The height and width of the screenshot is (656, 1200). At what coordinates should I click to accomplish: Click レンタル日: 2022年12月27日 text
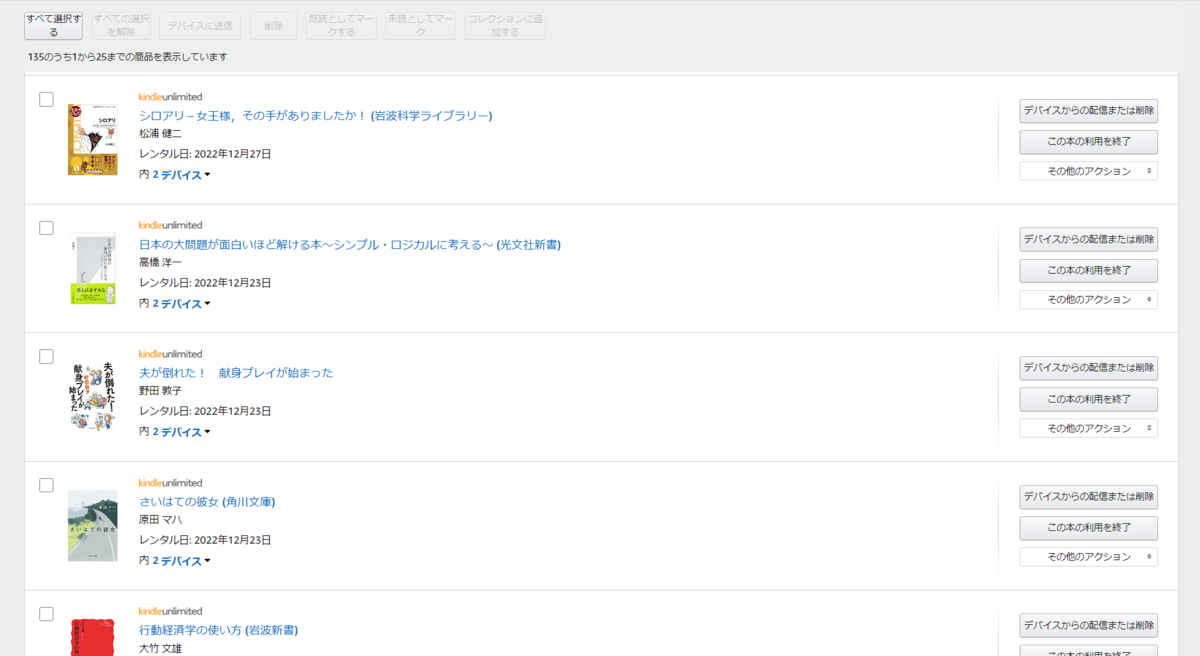coord(205,154)
